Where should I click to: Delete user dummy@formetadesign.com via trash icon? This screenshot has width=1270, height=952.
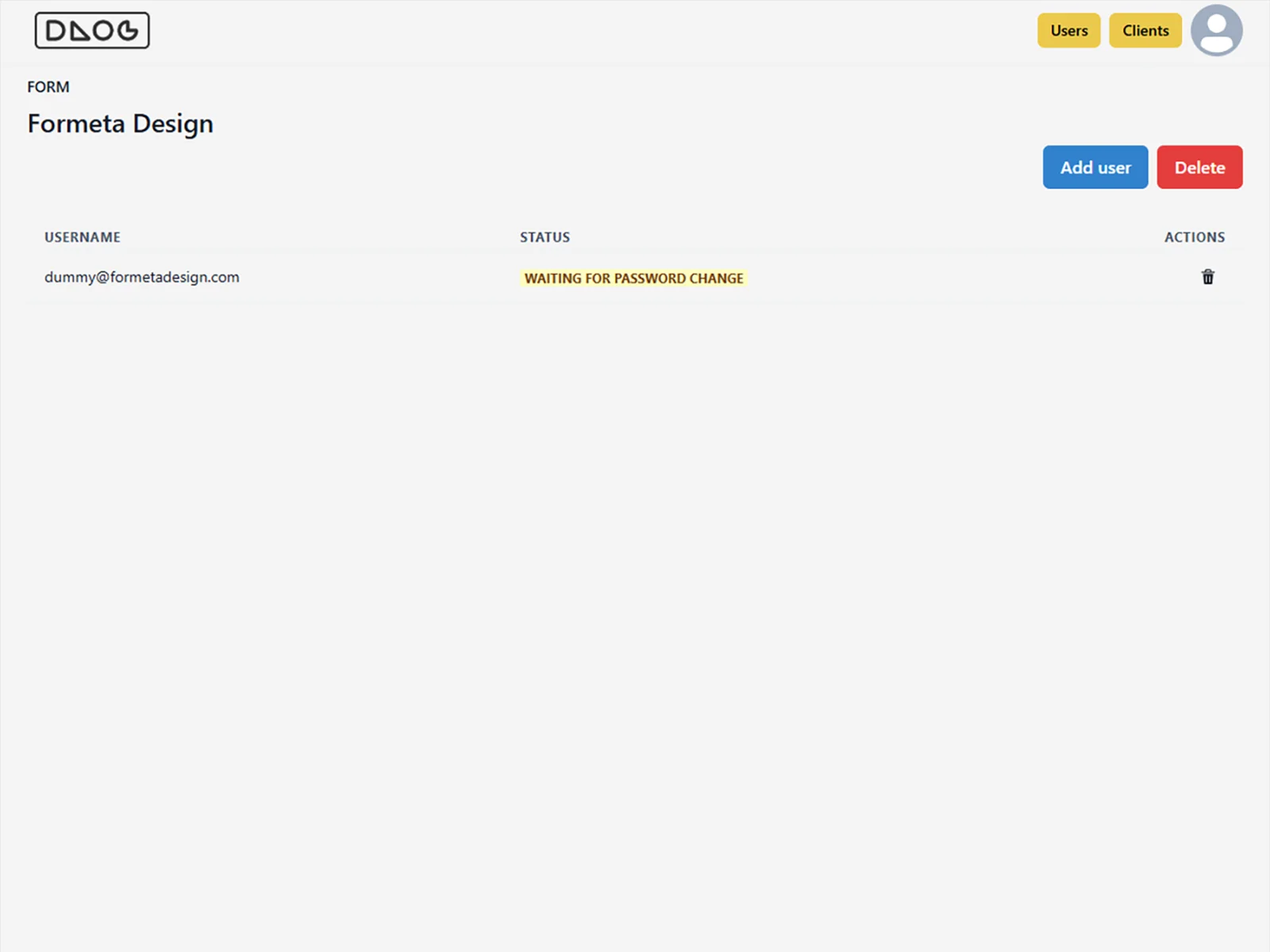pyautogui.click(x=1207, y=277)
